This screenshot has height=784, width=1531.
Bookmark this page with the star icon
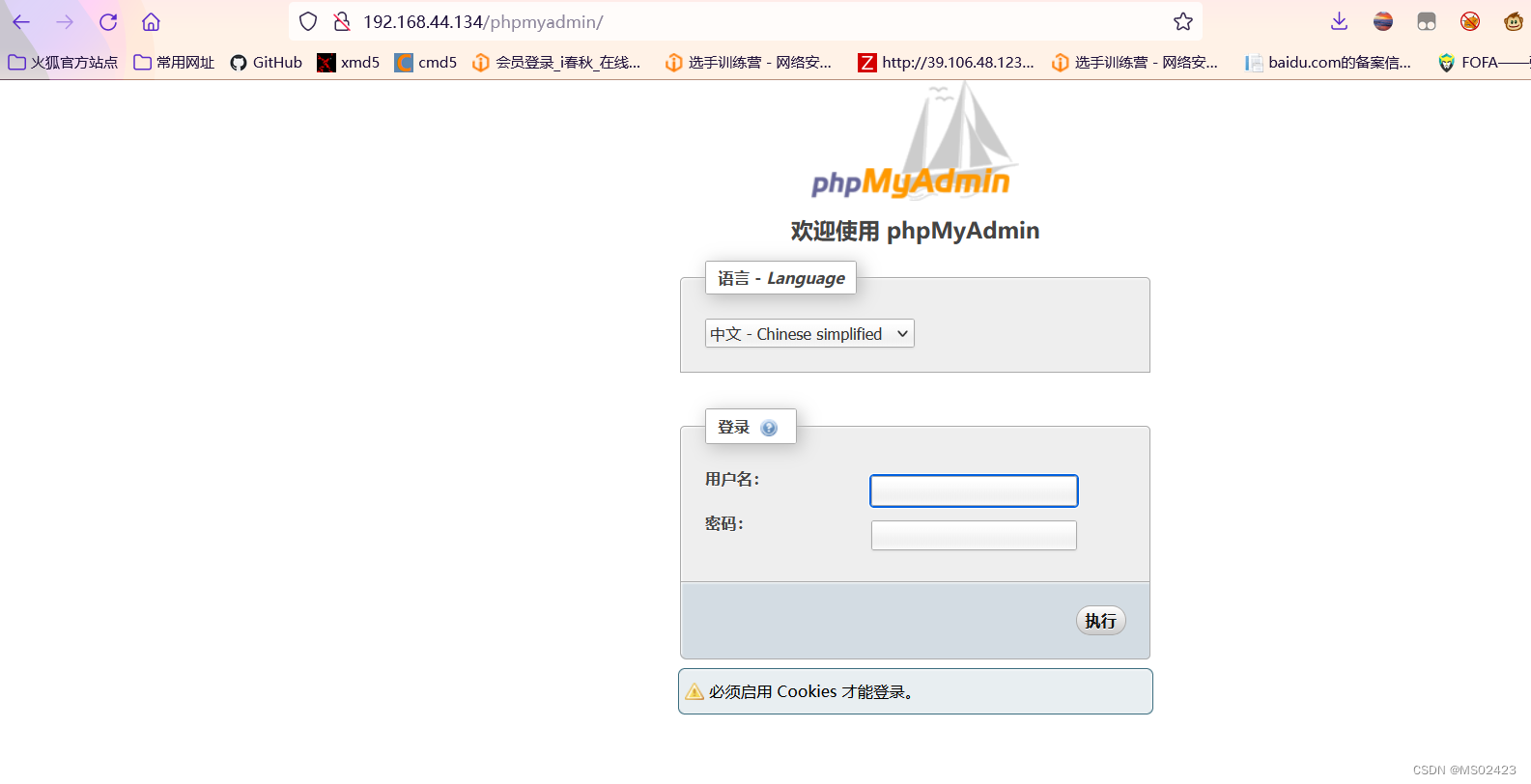coord(1183,21)
